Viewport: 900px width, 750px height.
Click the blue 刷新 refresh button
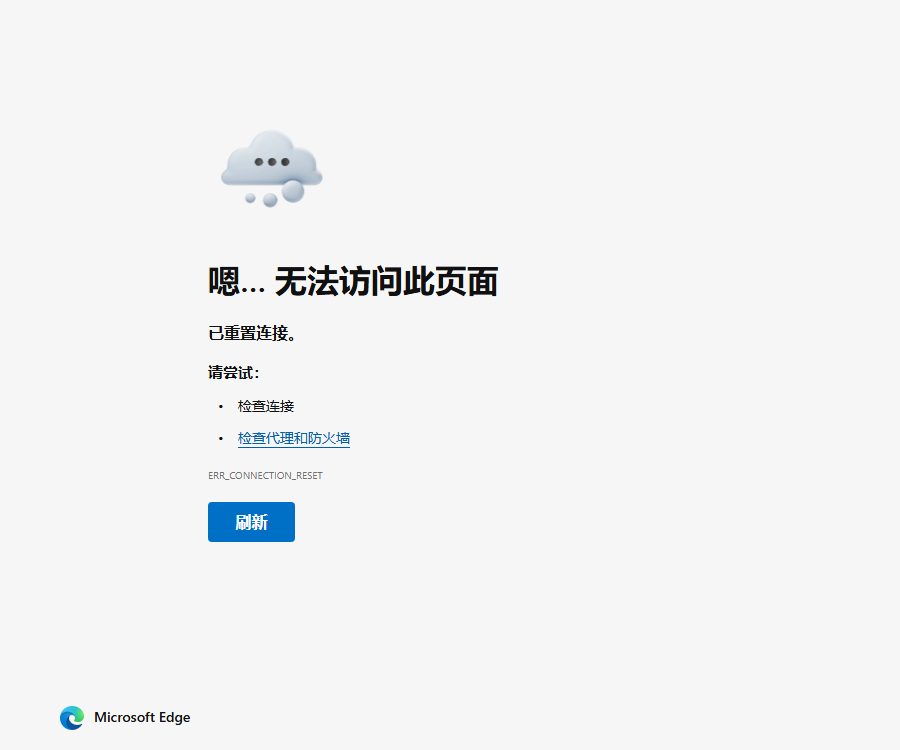[251, 522]
